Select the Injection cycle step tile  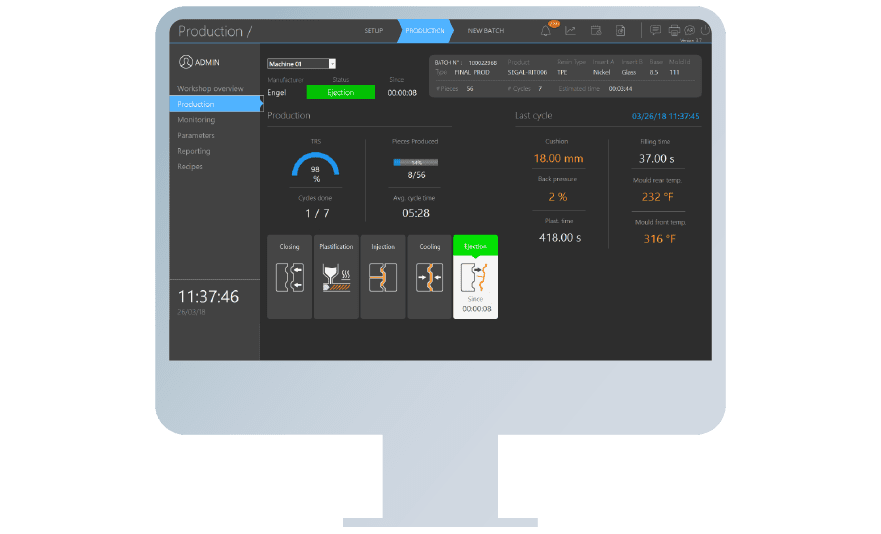pos(383,277)
